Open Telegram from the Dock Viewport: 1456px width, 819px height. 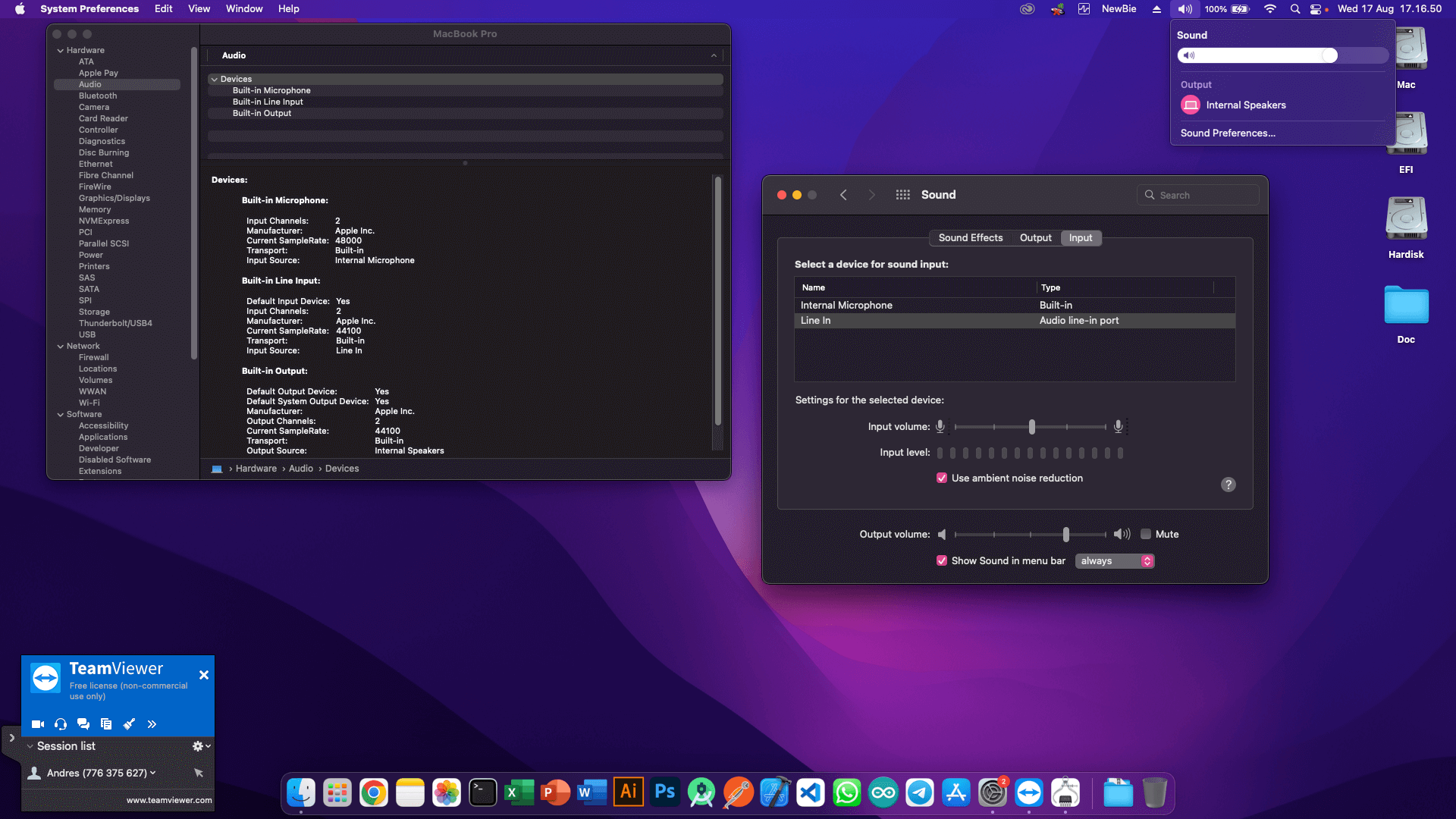pyautogui.click(x=920, y=793)
